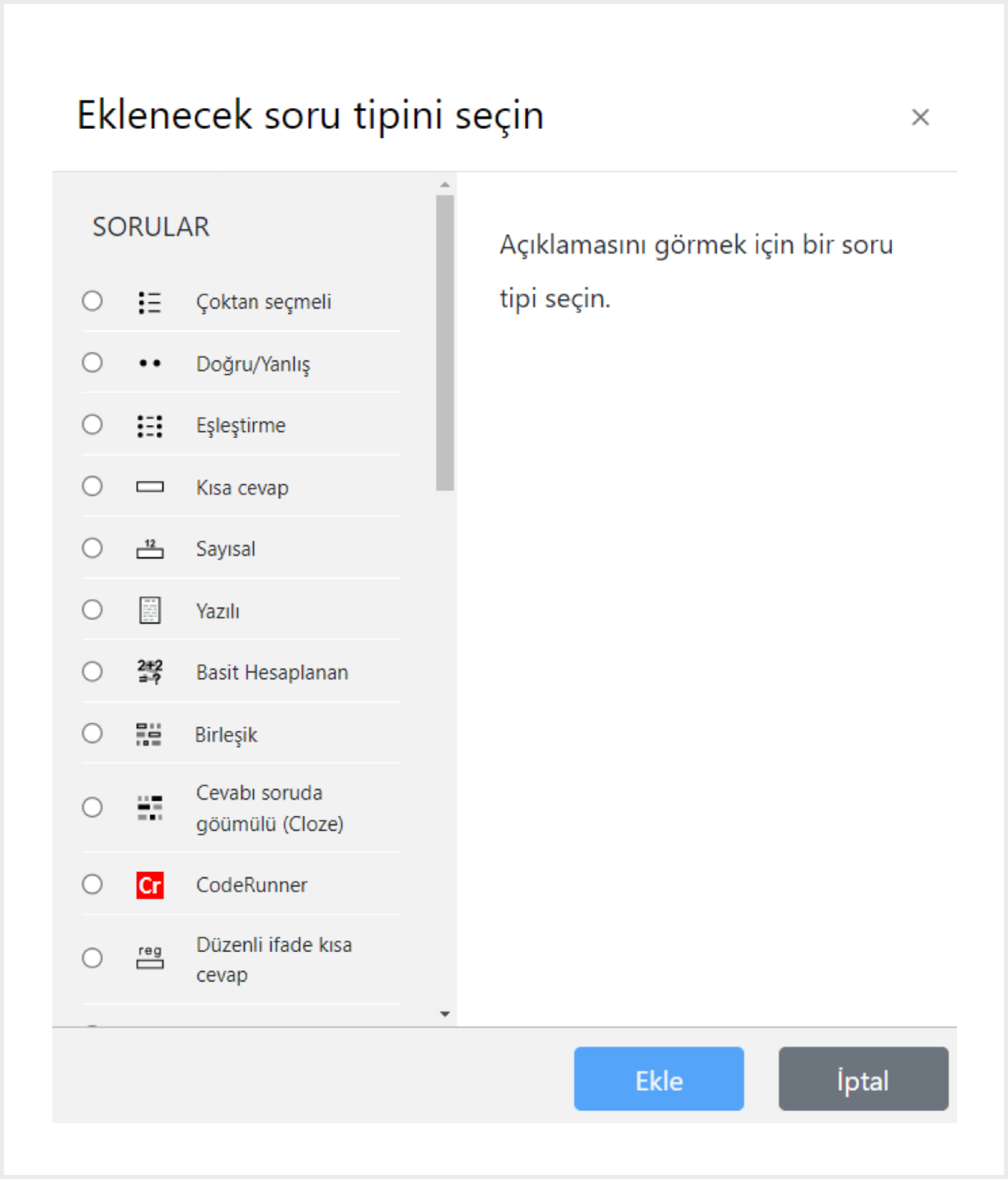Viewport: 1008px width, 1179px height.
Task: Select the CodeRunner radio button
Action: click(x=92, y=884)
